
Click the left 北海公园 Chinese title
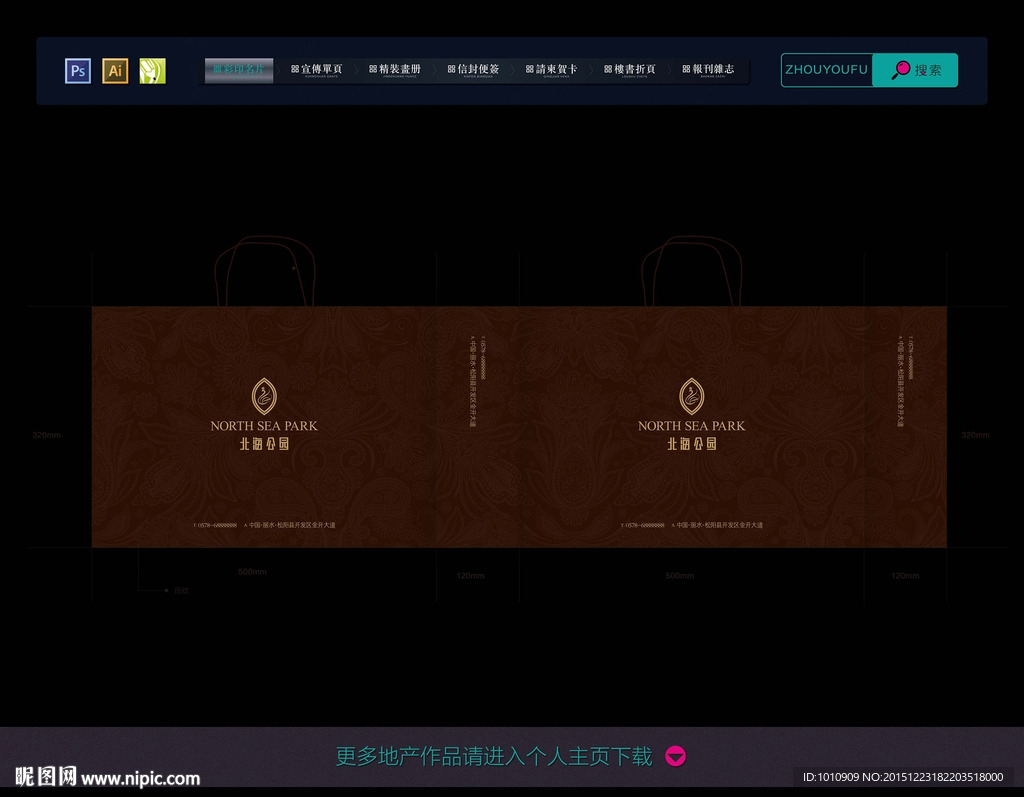click(264, 444)
